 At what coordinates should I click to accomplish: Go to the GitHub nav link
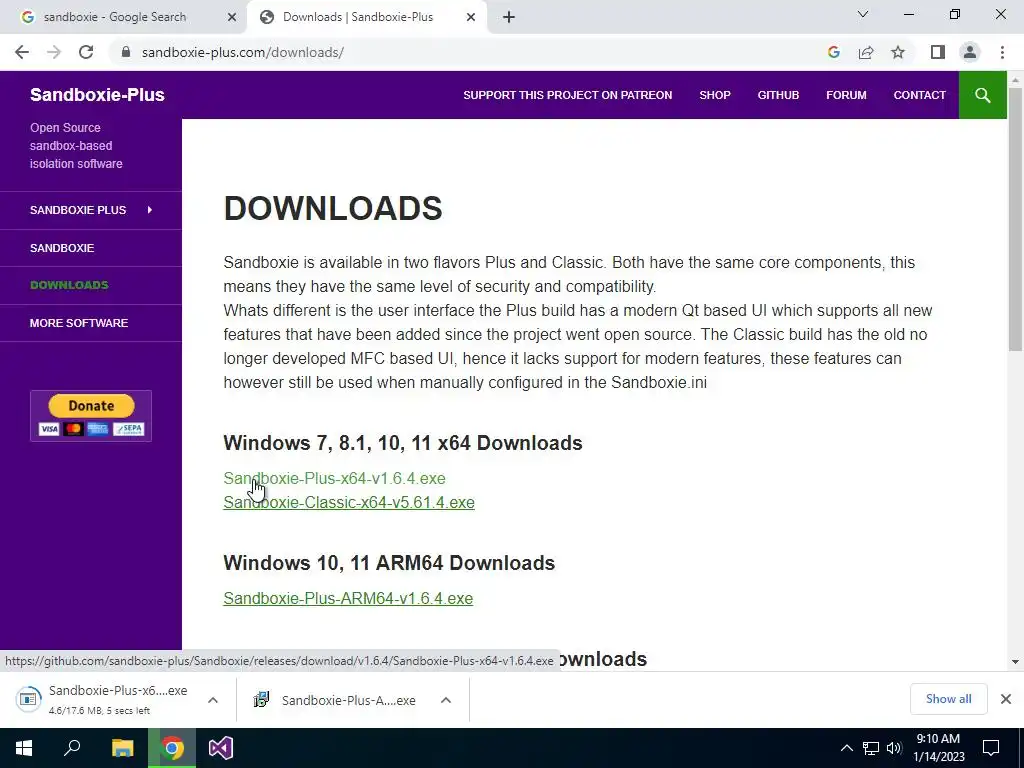coord(778,95)
